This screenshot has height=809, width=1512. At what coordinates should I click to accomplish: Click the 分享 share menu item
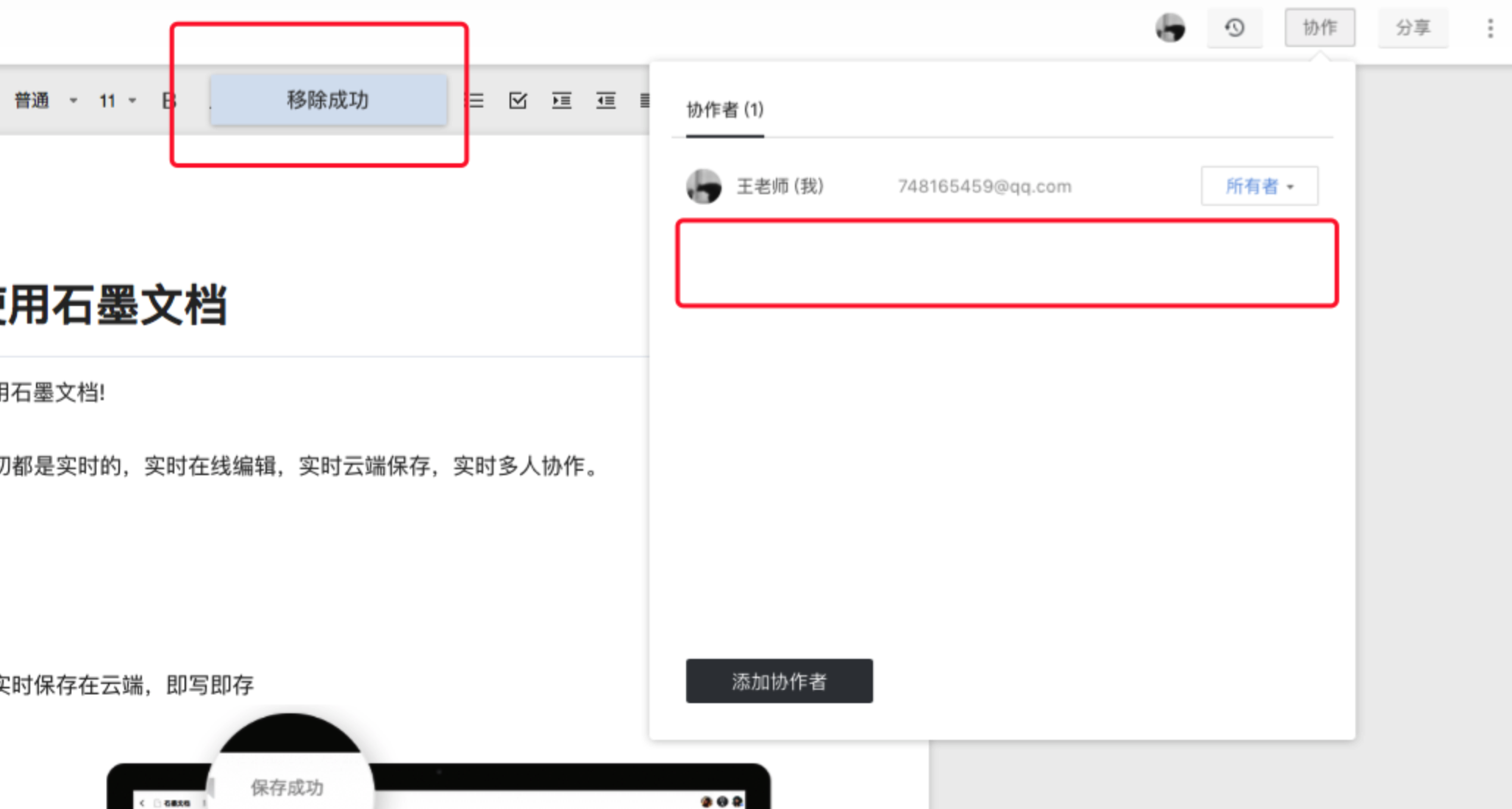[x=1411, y=28]
